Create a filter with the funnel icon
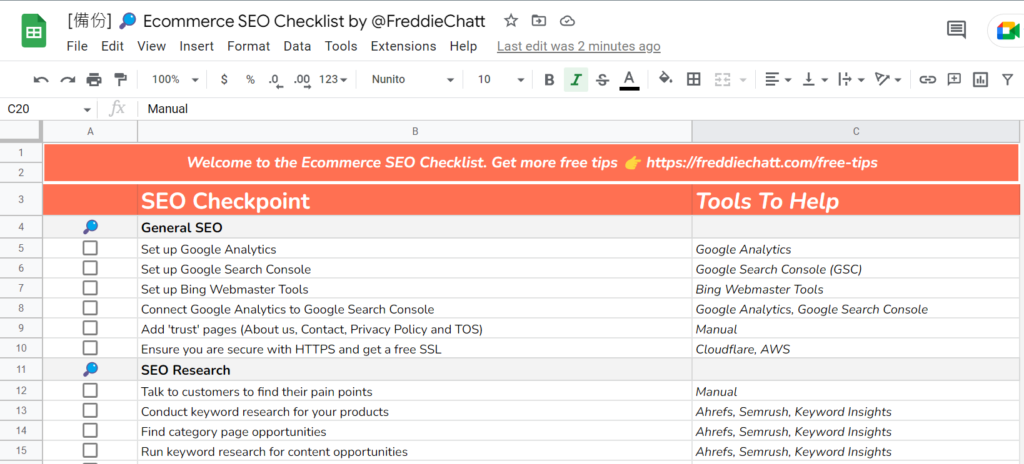Viewport: 1024px width, 464px height. coord(1008,80)
